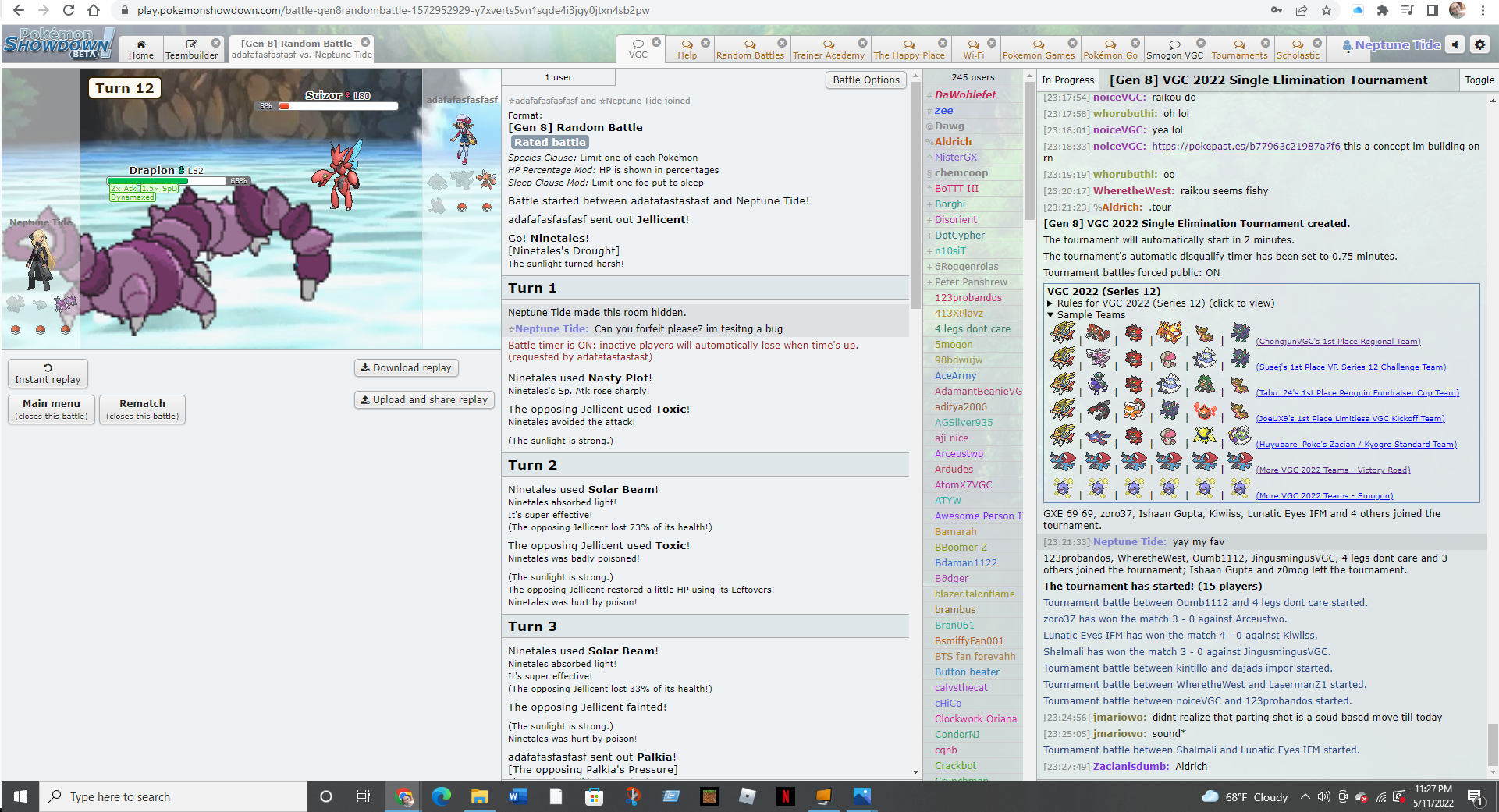Open the weather widget 68°F Cloudy

[x=1245, y=796]
